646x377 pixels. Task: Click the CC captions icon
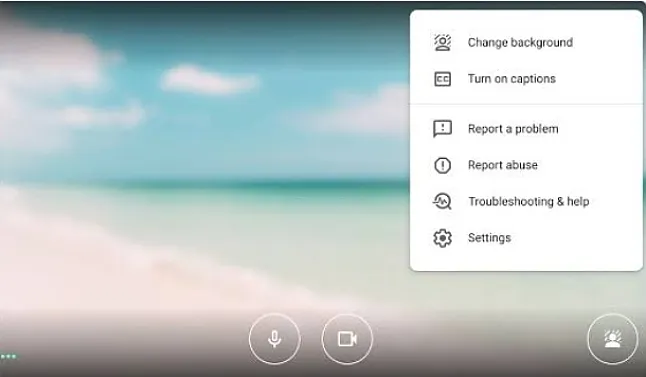pyautogui.click(x=442, y=79)
